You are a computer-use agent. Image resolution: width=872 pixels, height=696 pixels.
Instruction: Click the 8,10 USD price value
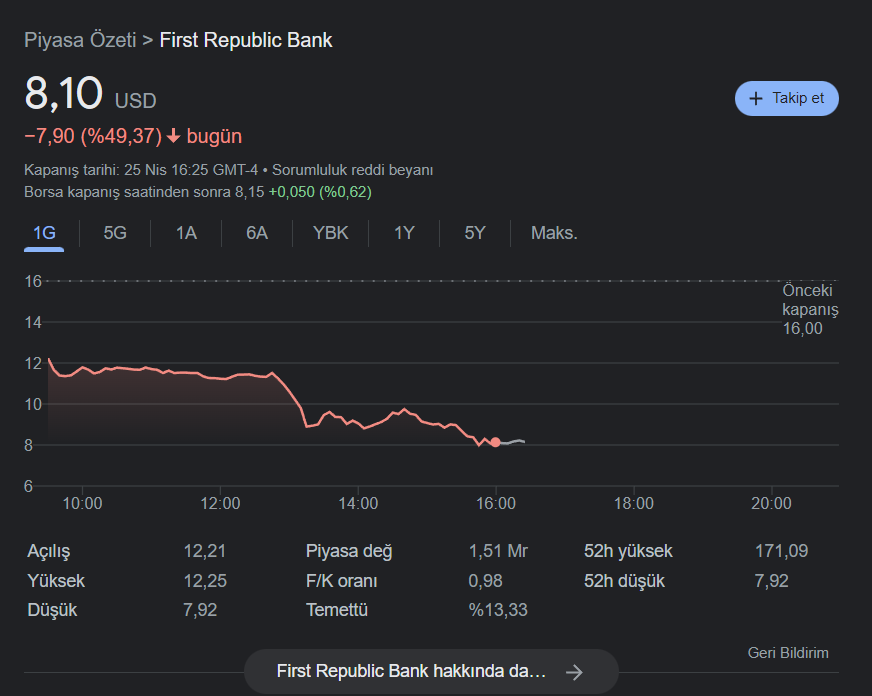pyautogui.click(x=64, y=95)
